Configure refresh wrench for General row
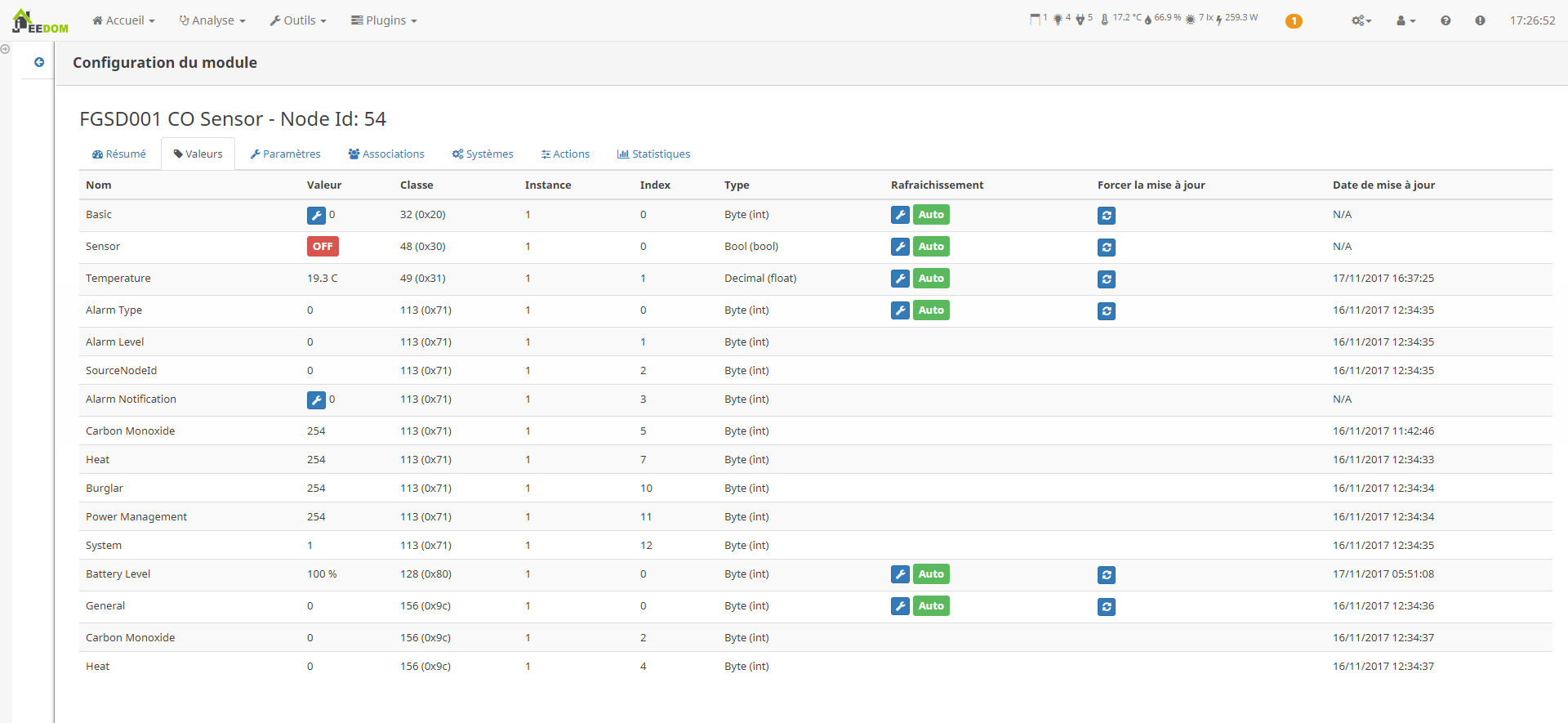1568x723 pixels. (x=900, y=606)
